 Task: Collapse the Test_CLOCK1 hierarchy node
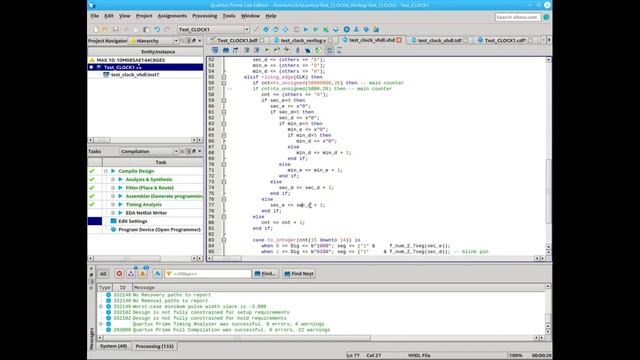click(91, 67)
